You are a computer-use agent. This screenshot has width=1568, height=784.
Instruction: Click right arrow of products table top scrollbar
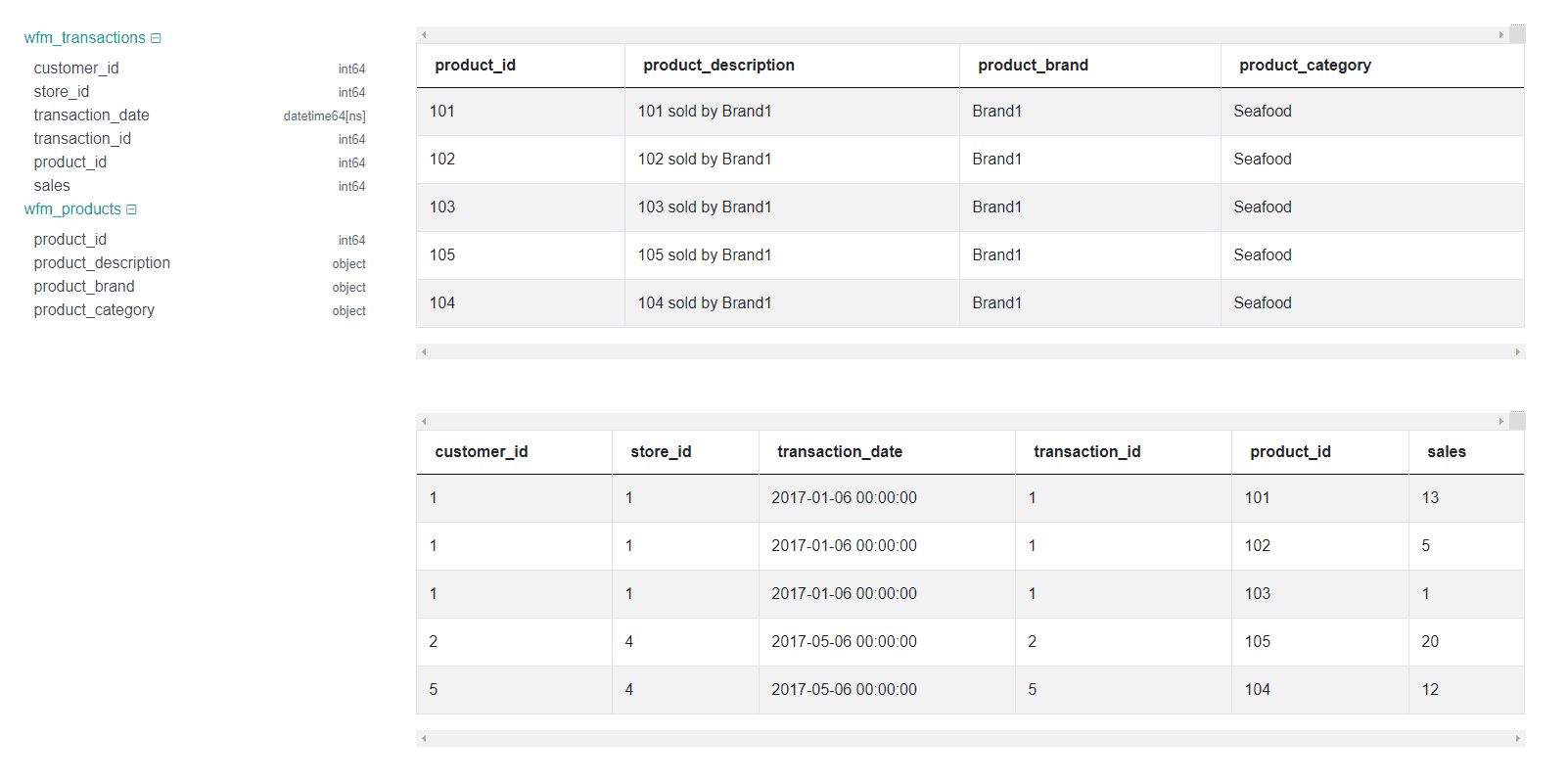click(1500, 35)
